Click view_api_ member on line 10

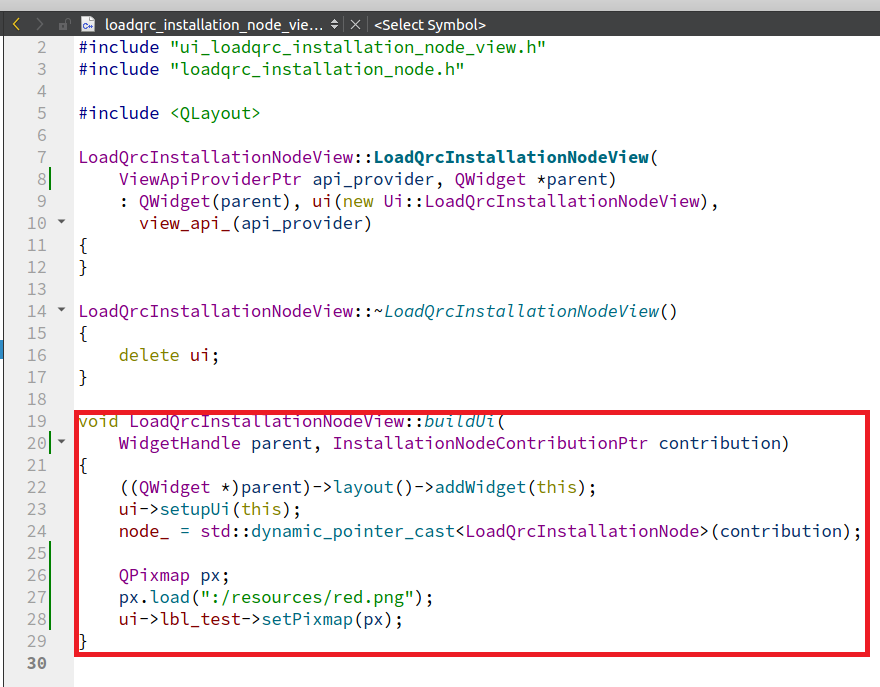tap(185, 223)
